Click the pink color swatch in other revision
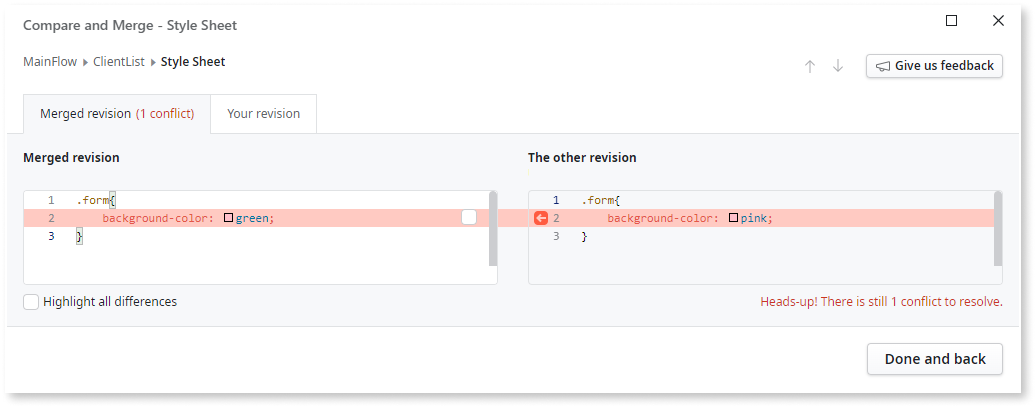The image size is (1036, 408). coord(734,218)
